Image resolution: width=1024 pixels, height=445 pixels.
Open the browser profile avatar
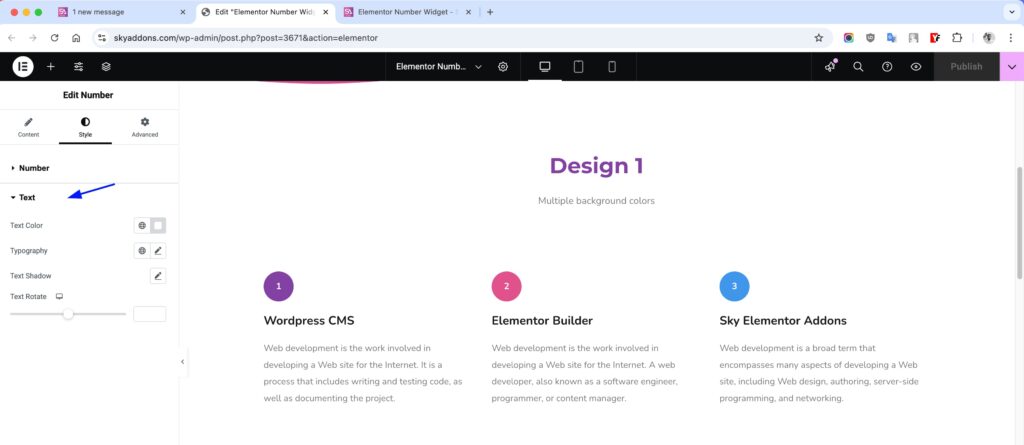(989, 38)
